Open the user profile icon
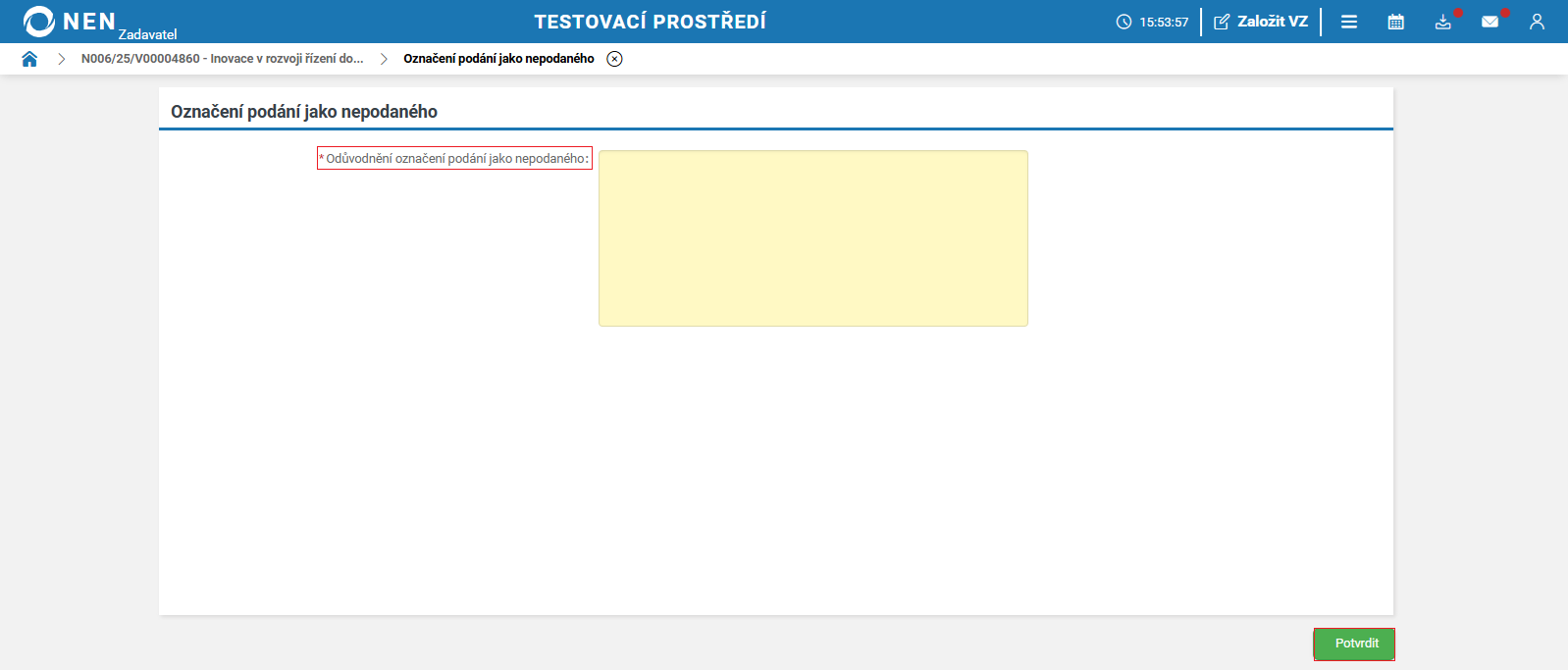The width and height of the screenshot is (1568, 670). point(1537,22)
